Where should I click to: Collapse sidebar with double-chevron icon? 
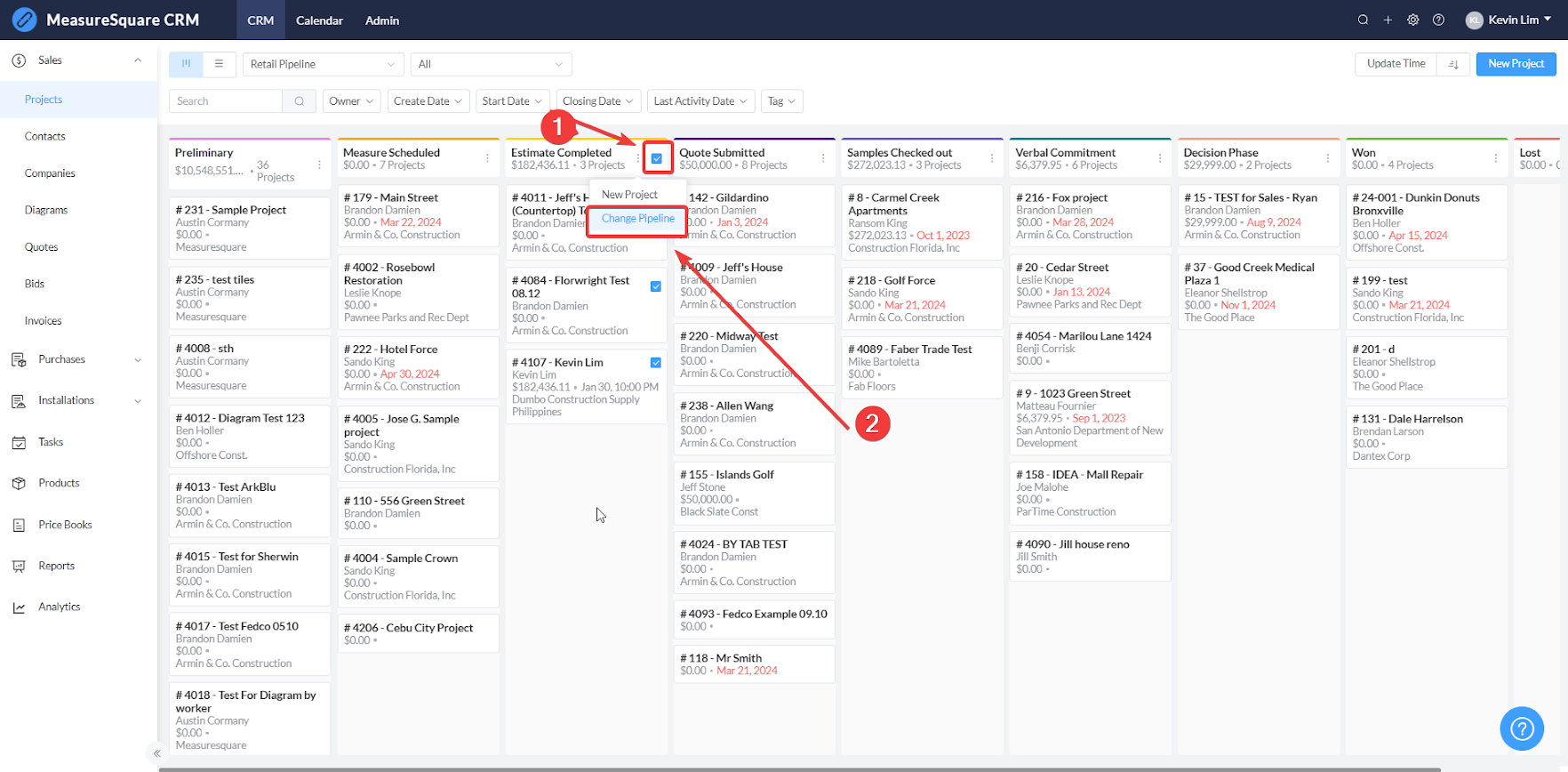click(x=157, y=753)
